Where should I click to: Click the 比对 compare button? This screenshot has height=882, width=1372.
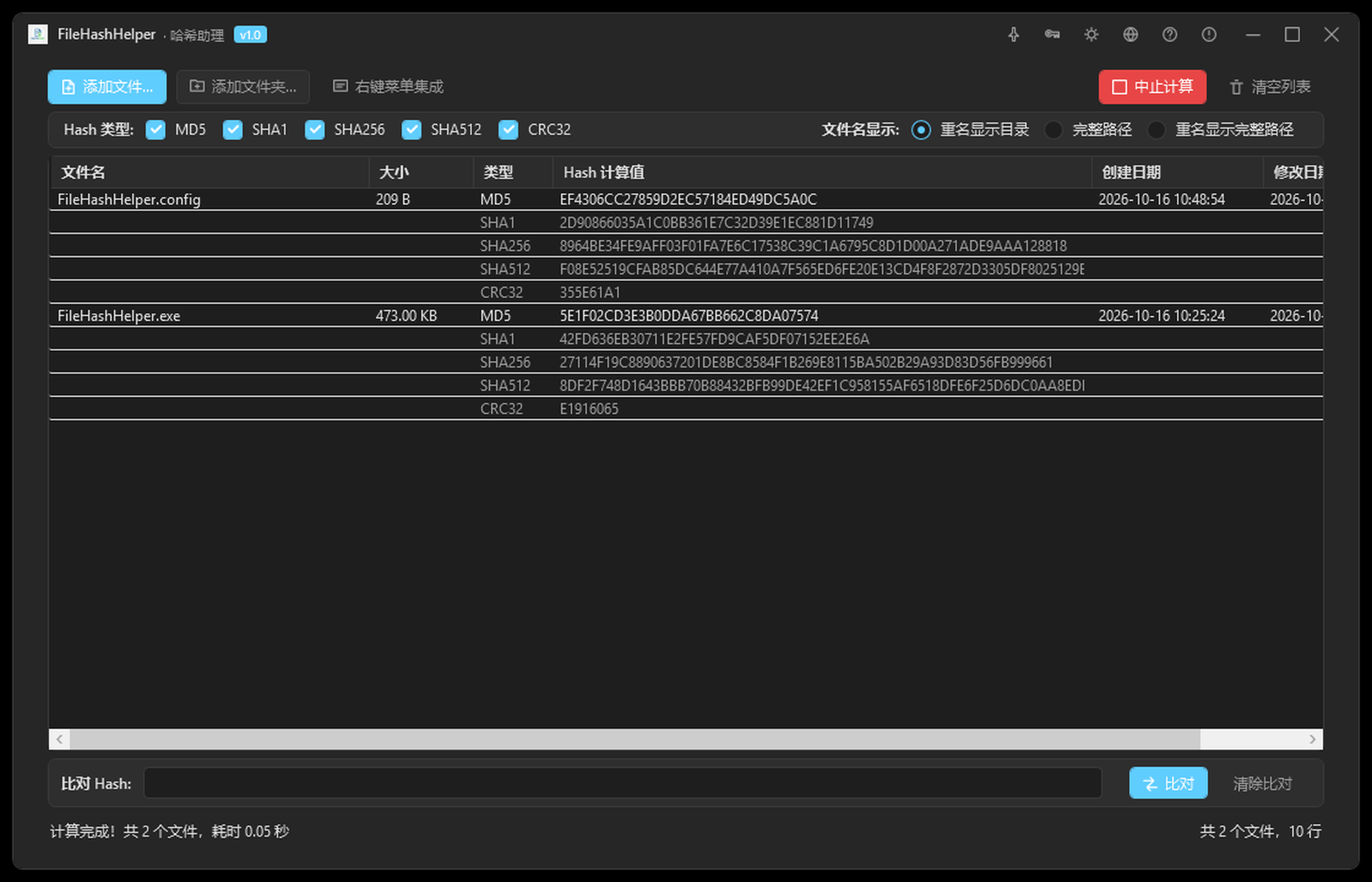pyautogui.click(x=1169, y=783)
